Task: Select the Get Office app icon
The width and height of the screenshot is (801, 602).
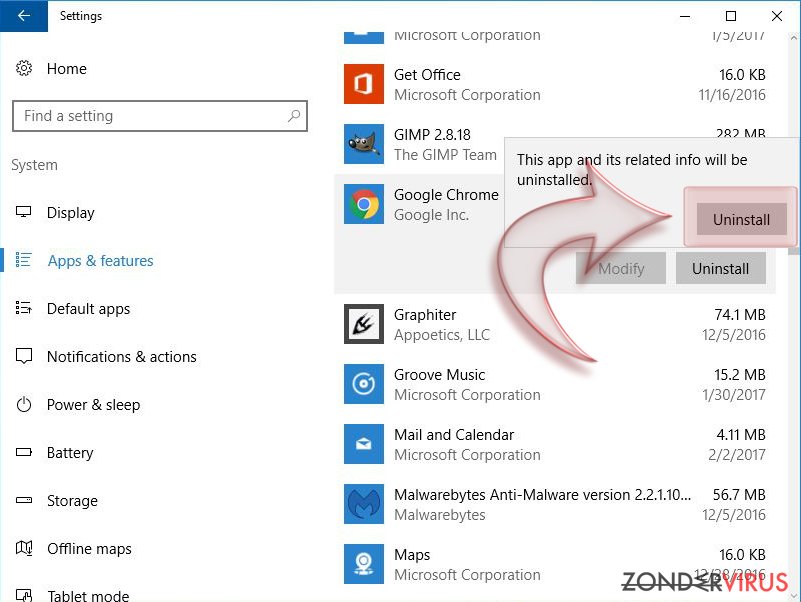Action: [x=364, y=84]
